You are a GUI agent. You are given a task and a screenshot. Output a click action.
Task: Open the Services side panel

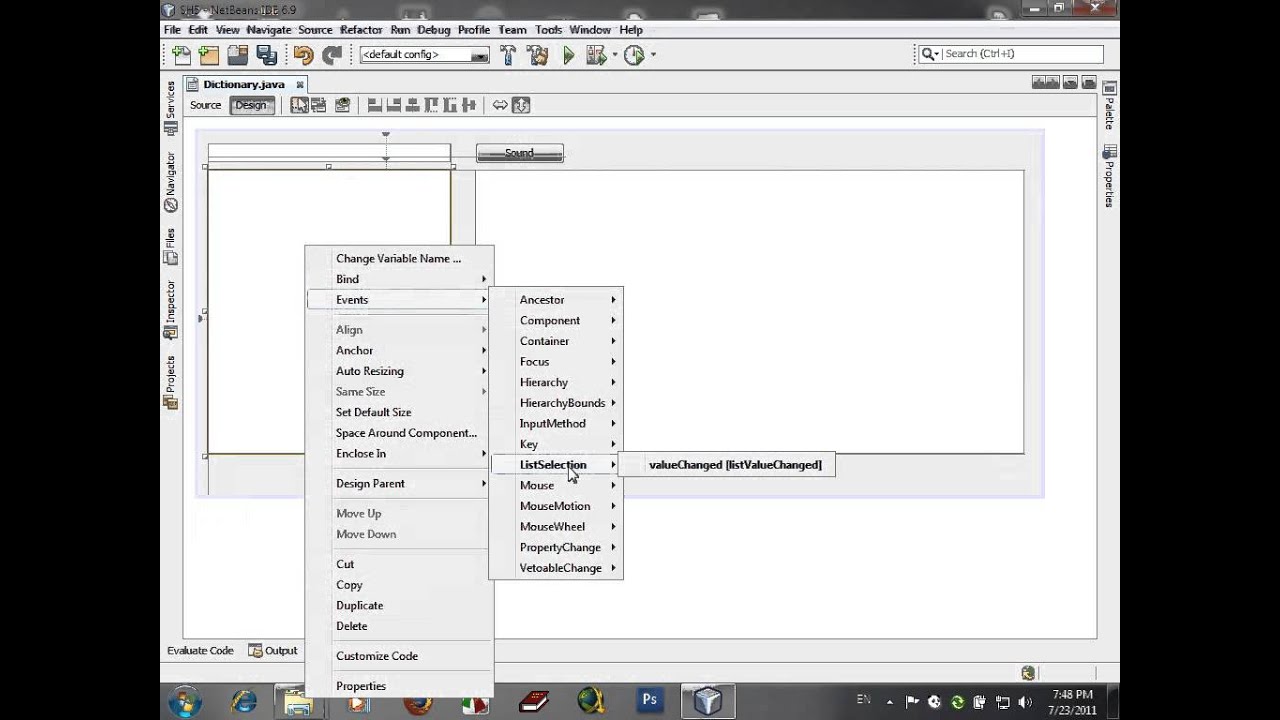(170, 107)
